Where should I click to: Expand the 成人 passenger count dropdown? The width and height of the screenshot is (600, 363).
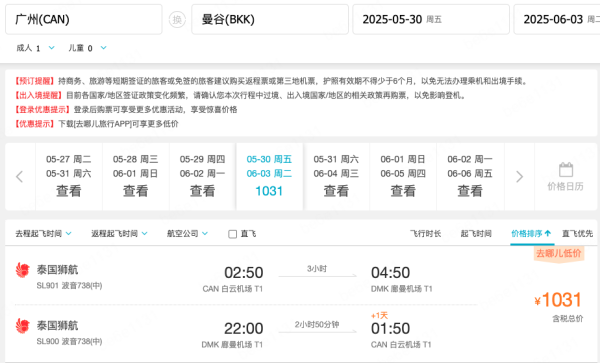[x=51, y=48]
